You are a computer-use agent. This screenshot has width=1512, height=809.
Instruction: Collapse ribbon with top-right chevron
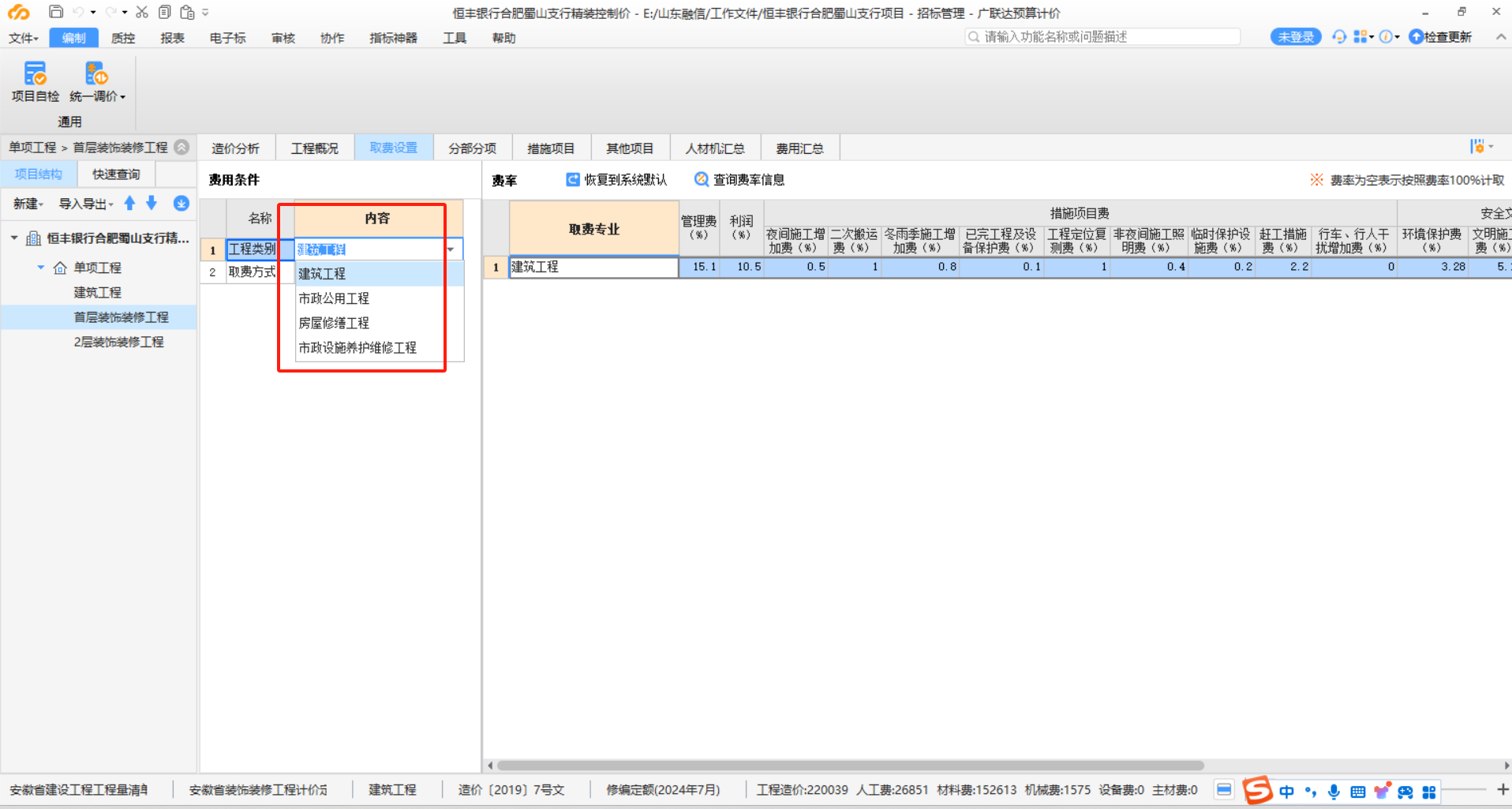coord(1500,37)
